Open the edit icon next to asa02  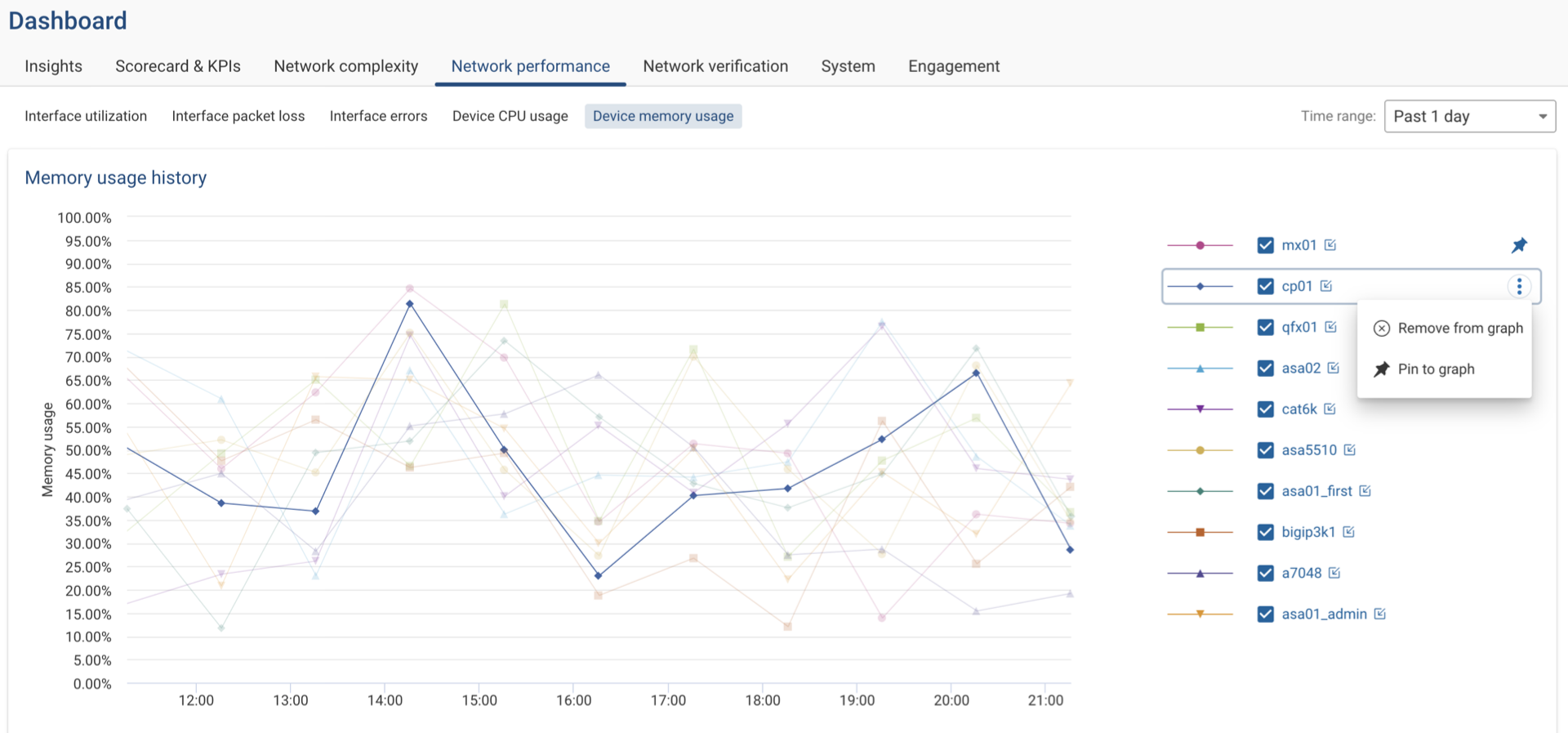coord(1334,368)
